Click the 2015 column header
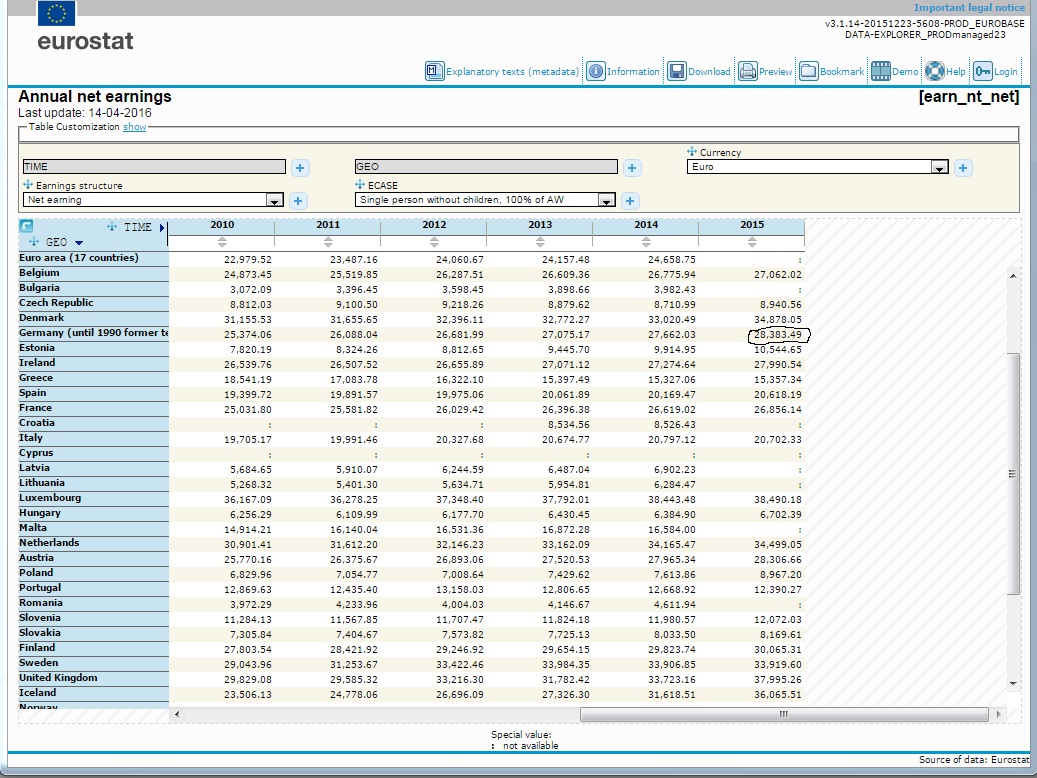 (x=752, y=225)
